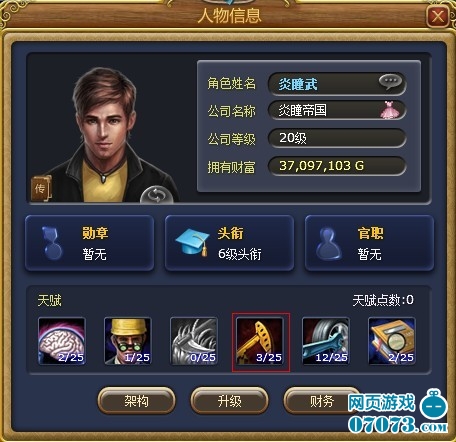Viewport: 456px width, 442px height.
Task: Open the 官职 official post panel
Action: coord(369,243)
